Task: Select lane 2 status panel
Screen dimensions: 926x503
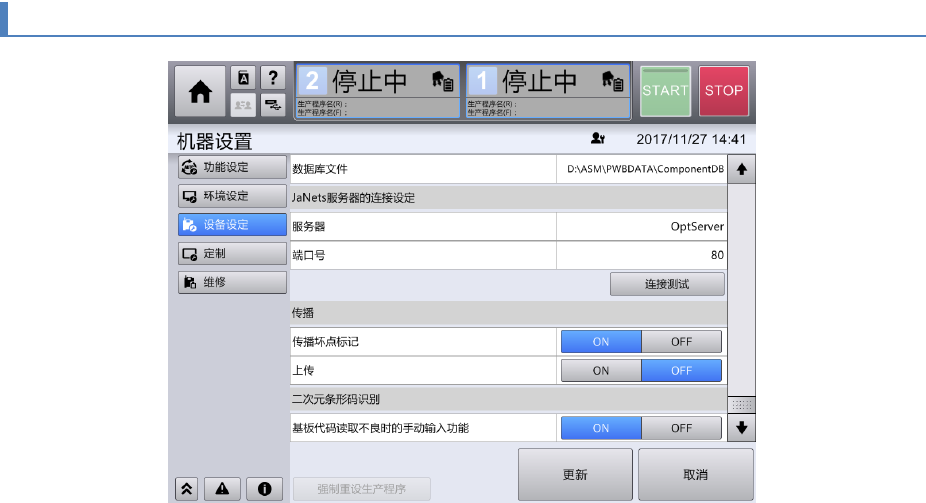Action: pos(377,91)
